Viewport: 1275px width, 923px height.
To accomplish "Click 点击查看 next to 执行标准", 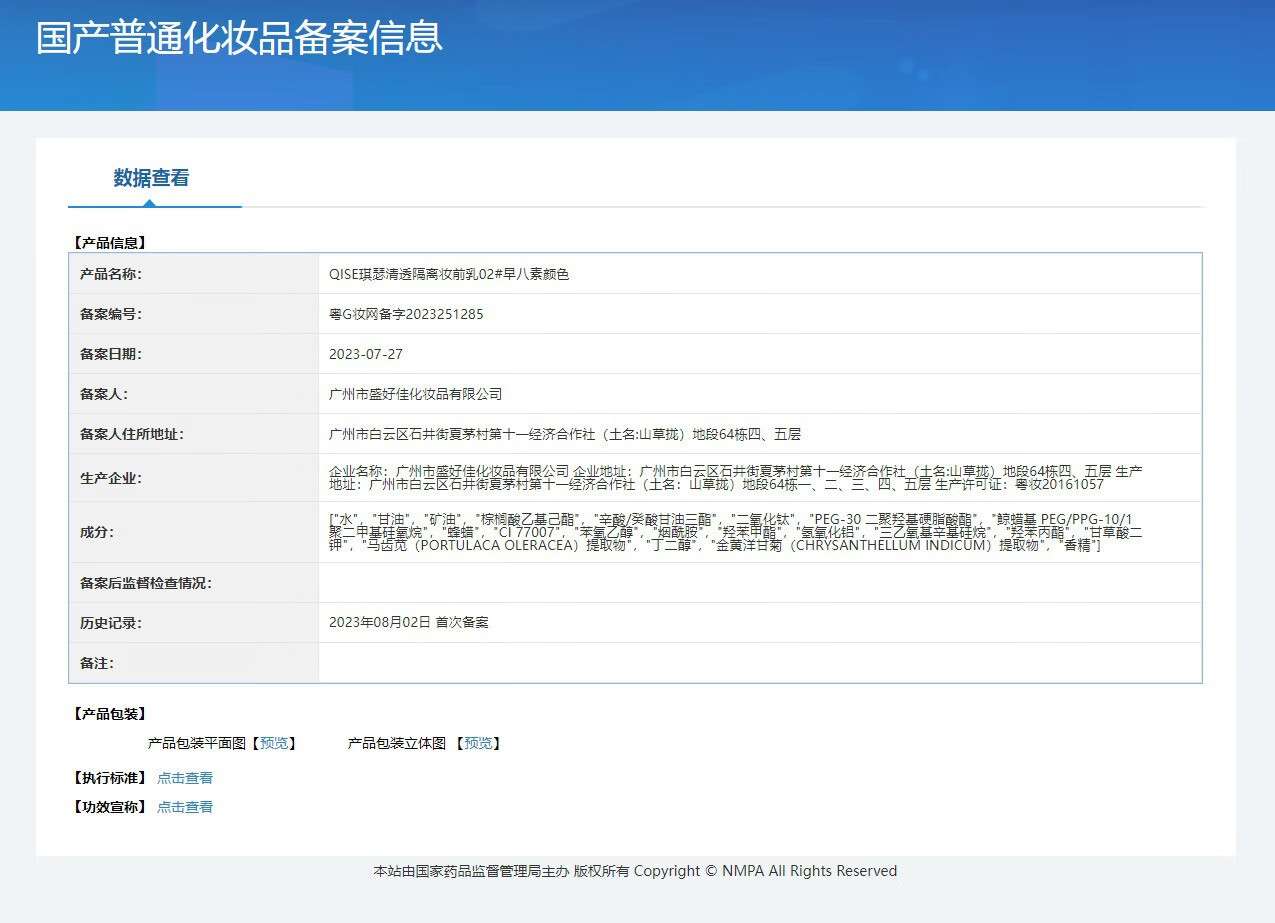I will pyautogui.click(x=185, y=778).
